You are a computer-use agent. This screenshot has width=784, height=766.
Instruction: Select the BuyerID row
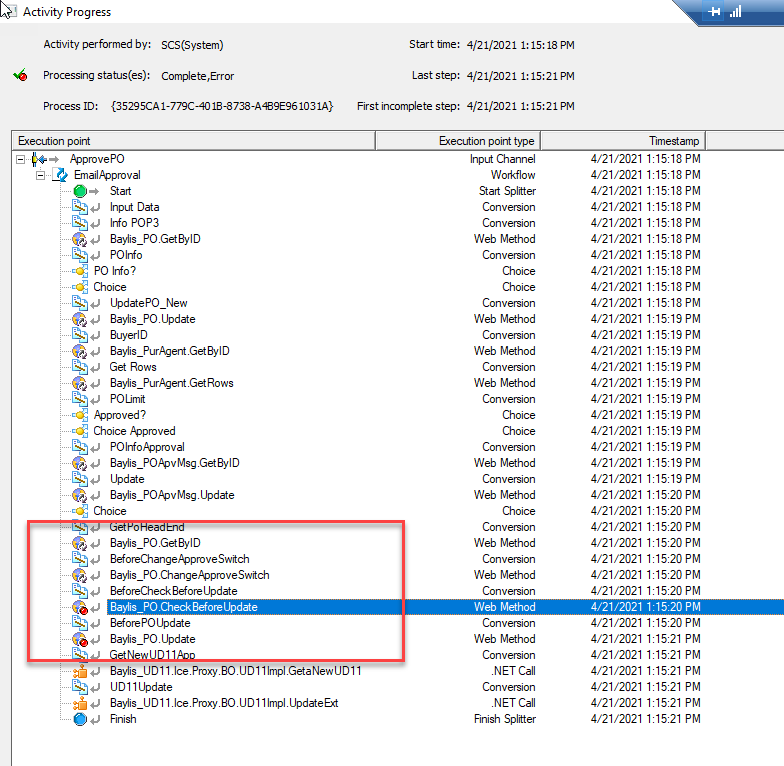pos(398,335)
